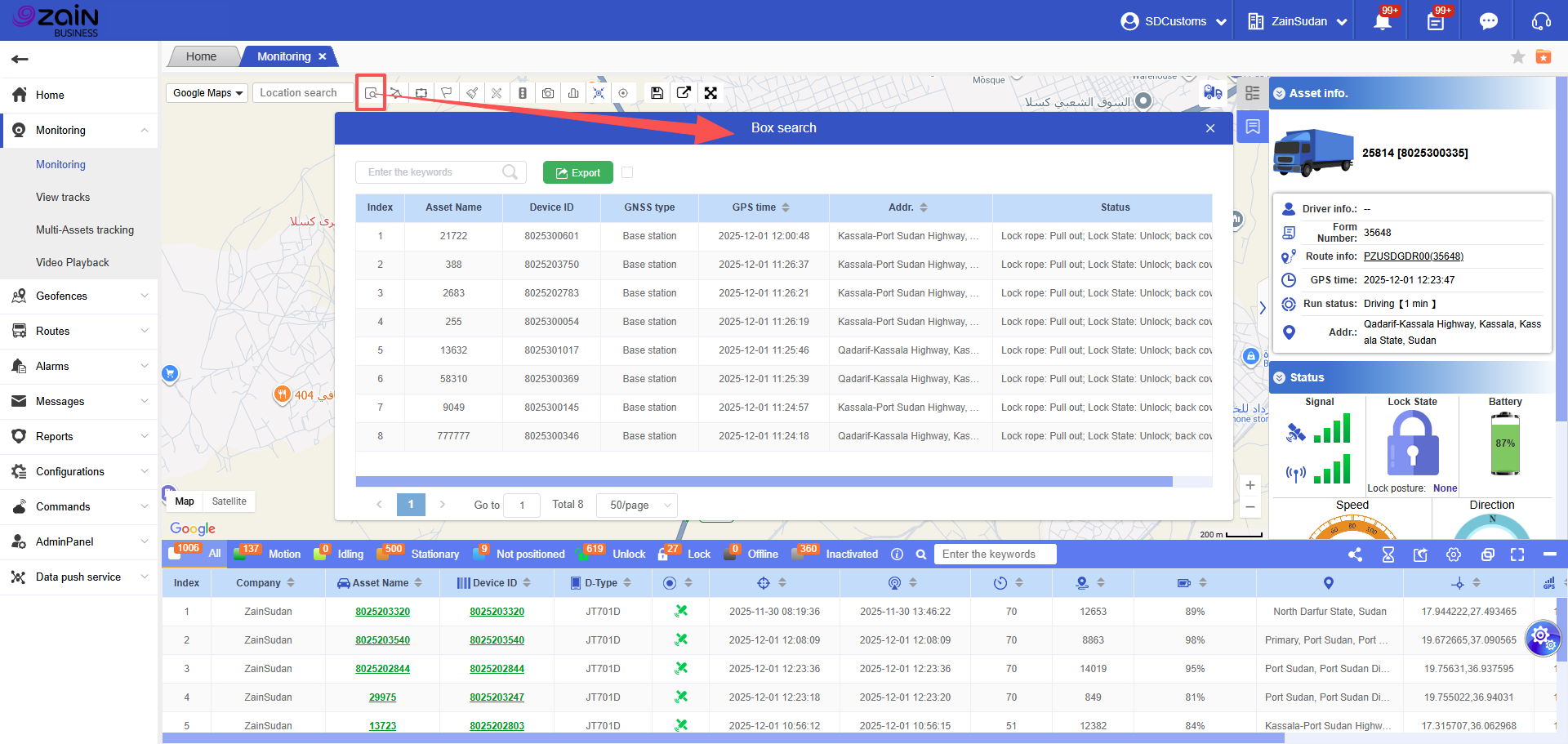Click the camera screenshot map tool
This screenshot has width=1568, height=744.
[548, 93]
